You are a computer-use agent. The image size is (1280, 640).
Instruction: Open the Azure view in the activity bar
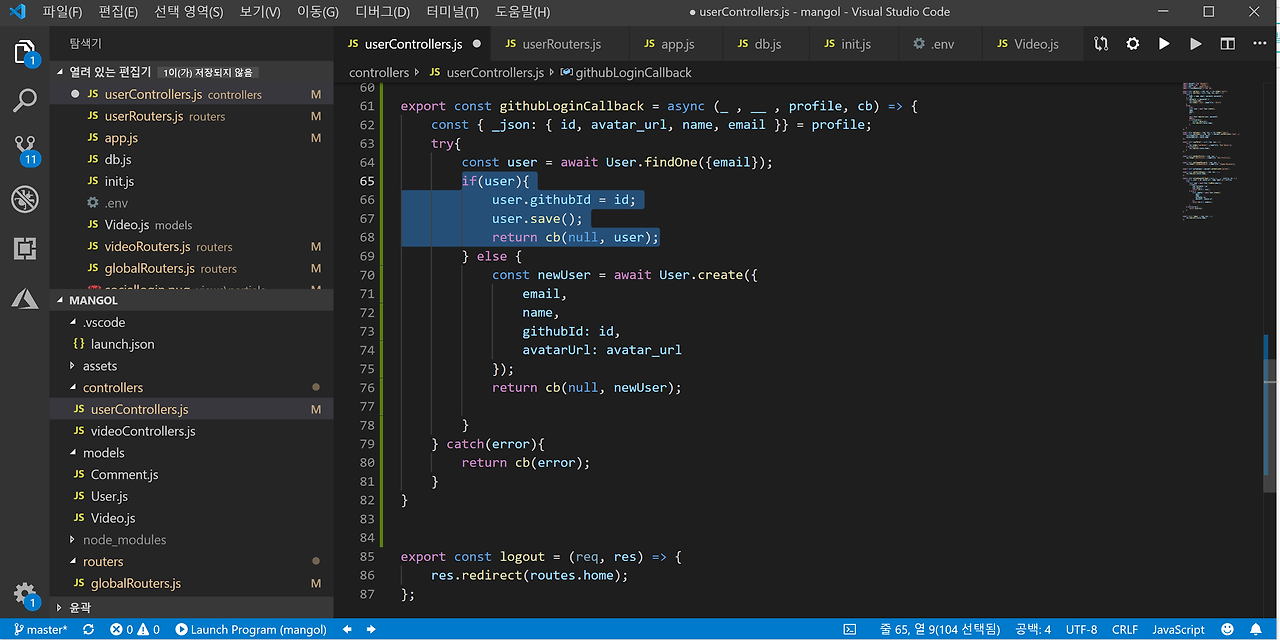coord(25,298)
